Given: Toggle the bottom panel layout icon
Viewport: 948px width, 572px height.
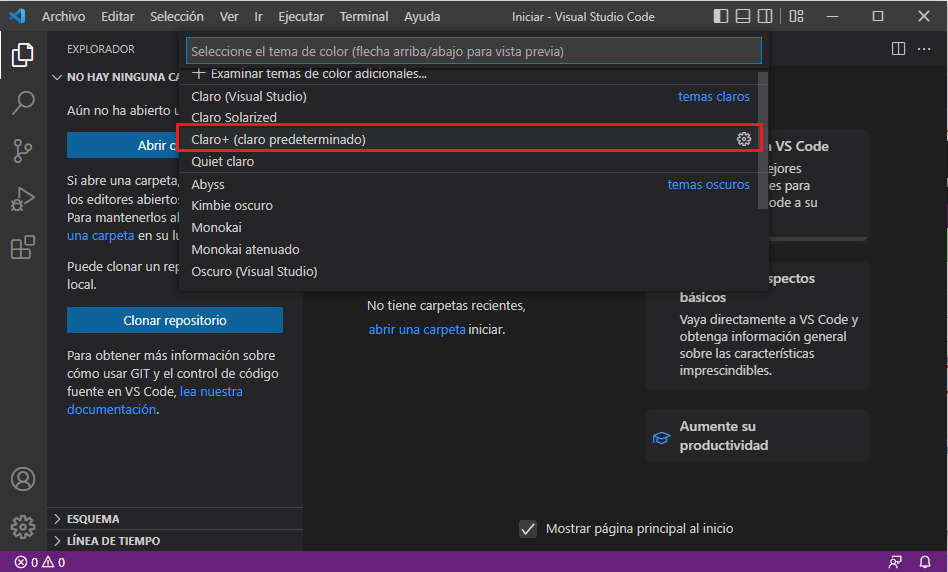Looking at the screenshot, I should tap(743, 16).
